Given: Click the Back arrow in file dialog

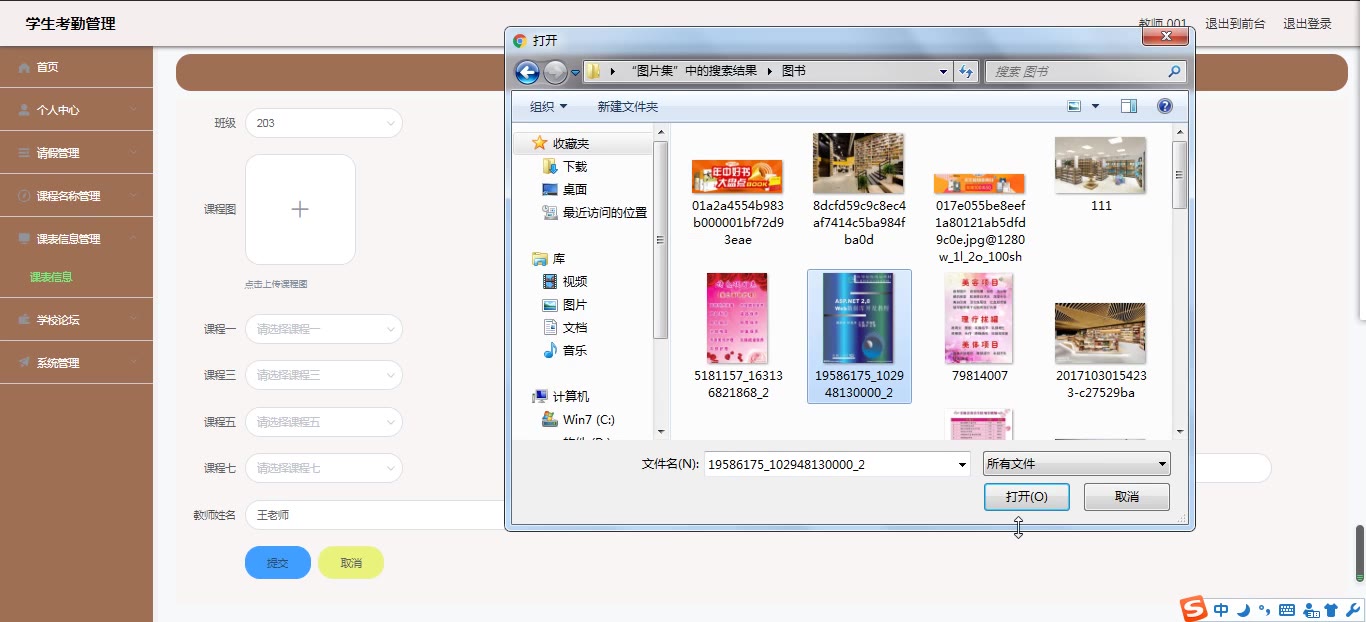Looking at the screenshot, I should tap(527, 72).
